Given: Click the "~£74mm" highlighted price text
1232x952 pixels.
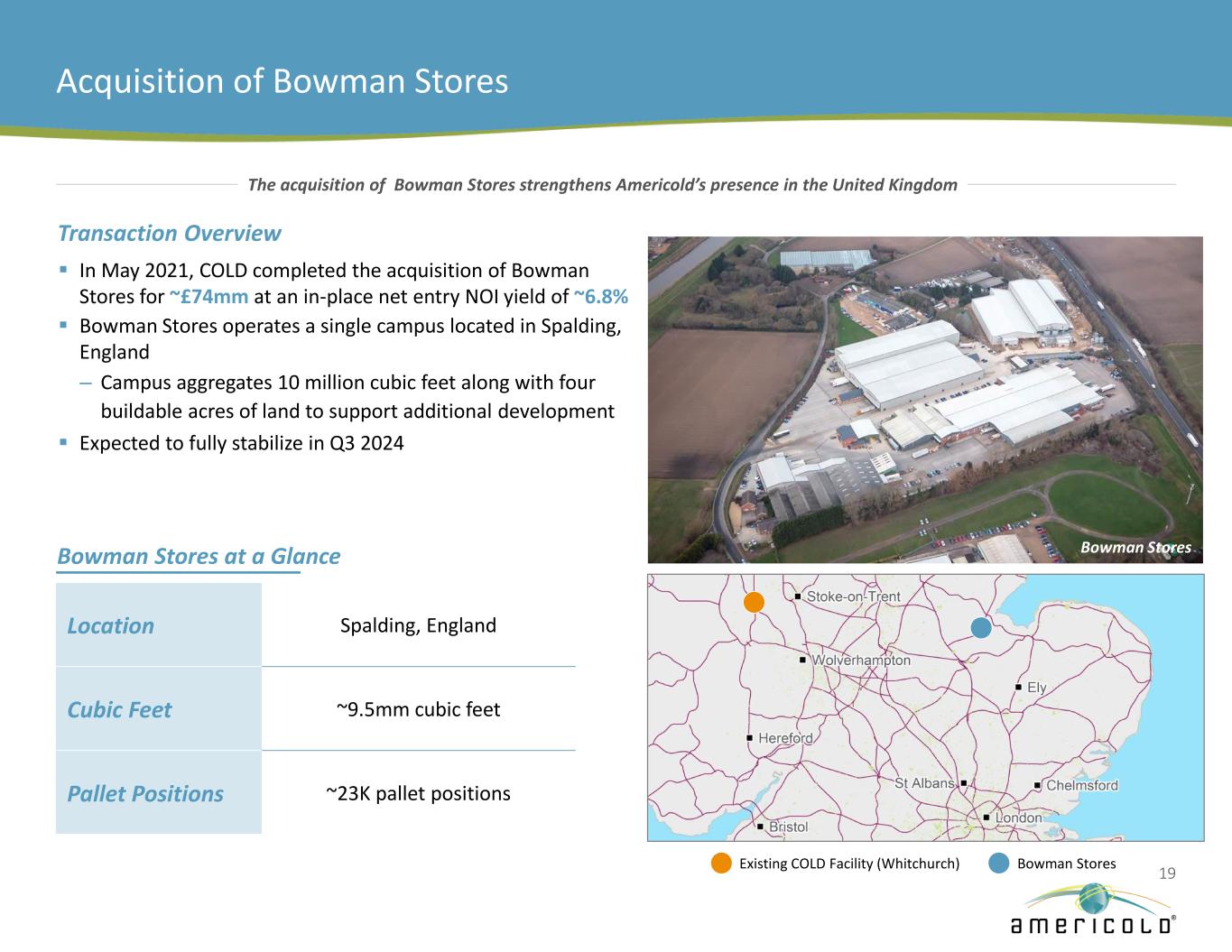Looking at the screenshot, I should coord(208,297).
